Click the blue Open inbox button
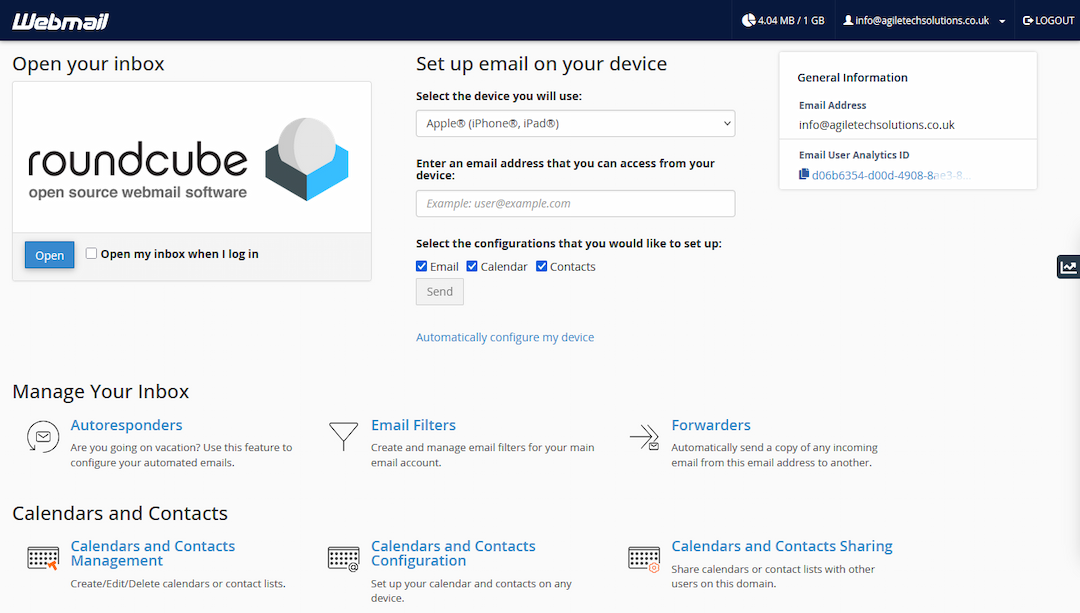 [50, 255]
